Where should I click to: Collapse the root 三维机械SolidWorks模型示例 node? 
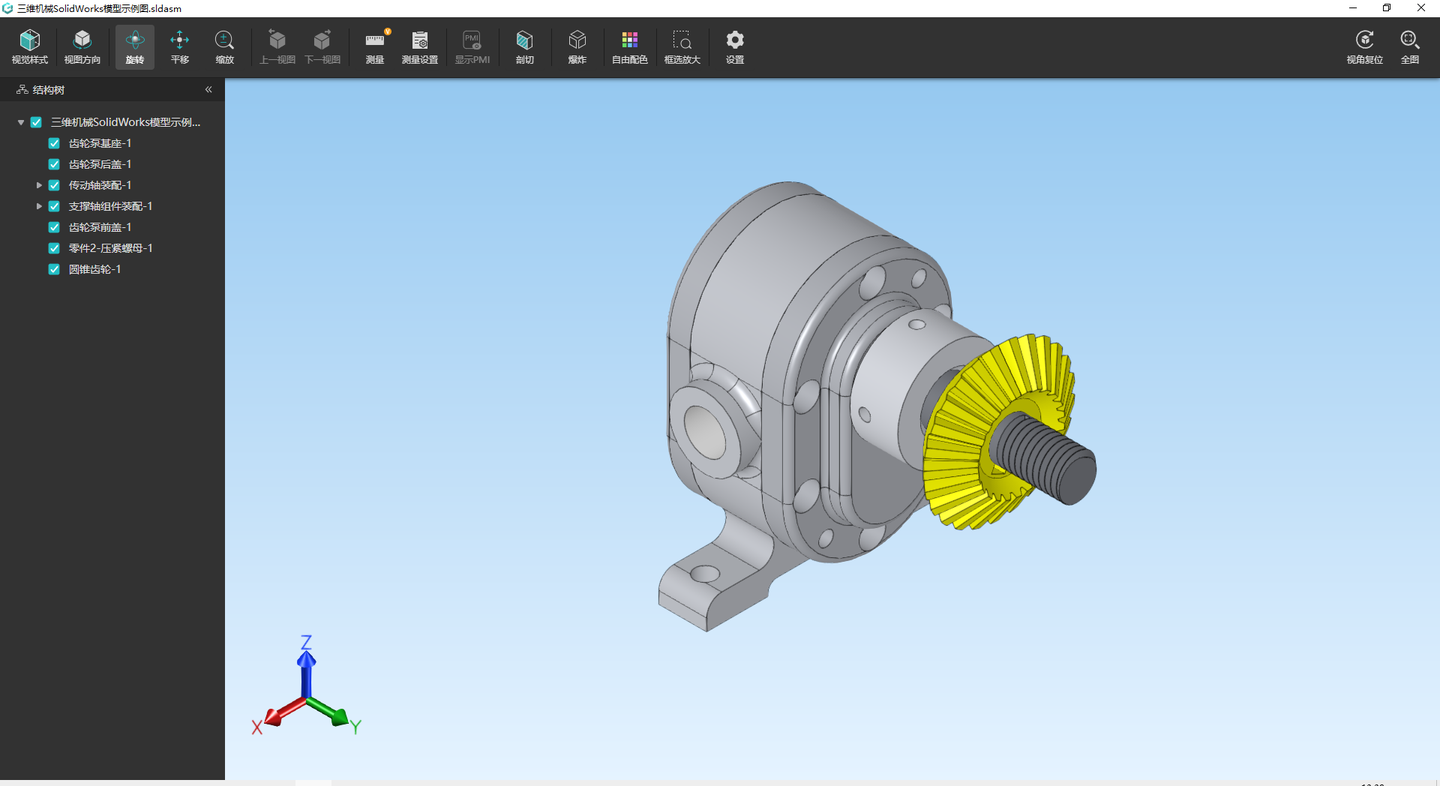point(21,123)
